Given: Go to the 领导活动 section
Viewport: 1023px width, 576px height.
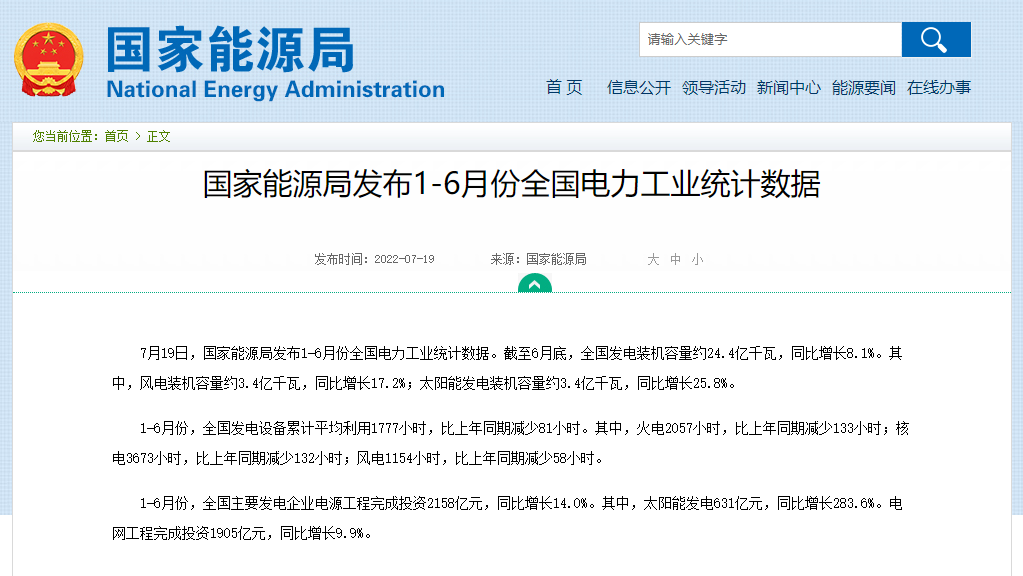Looking at the screenshot, I should tap(714, 87).
